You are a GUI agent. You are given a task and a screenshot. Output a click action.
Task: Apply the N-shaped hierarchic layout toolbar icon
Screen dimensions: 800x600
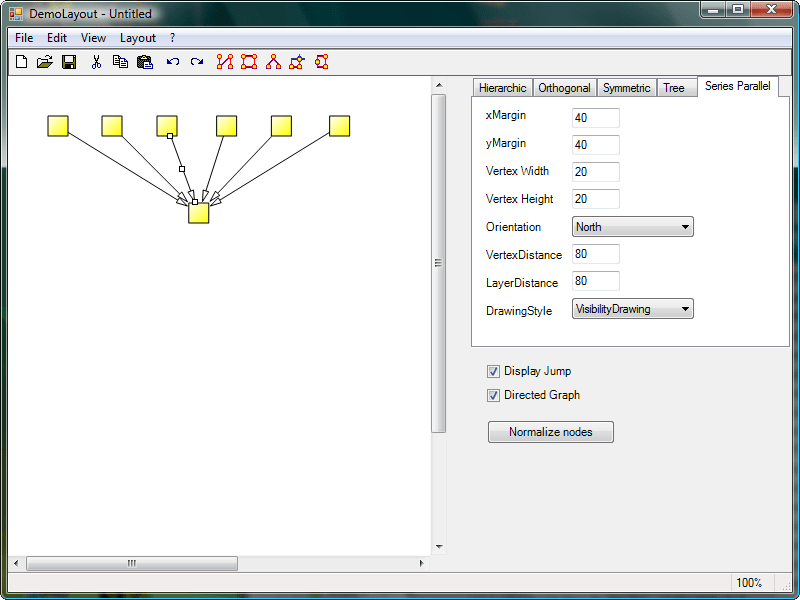(224, 62)
